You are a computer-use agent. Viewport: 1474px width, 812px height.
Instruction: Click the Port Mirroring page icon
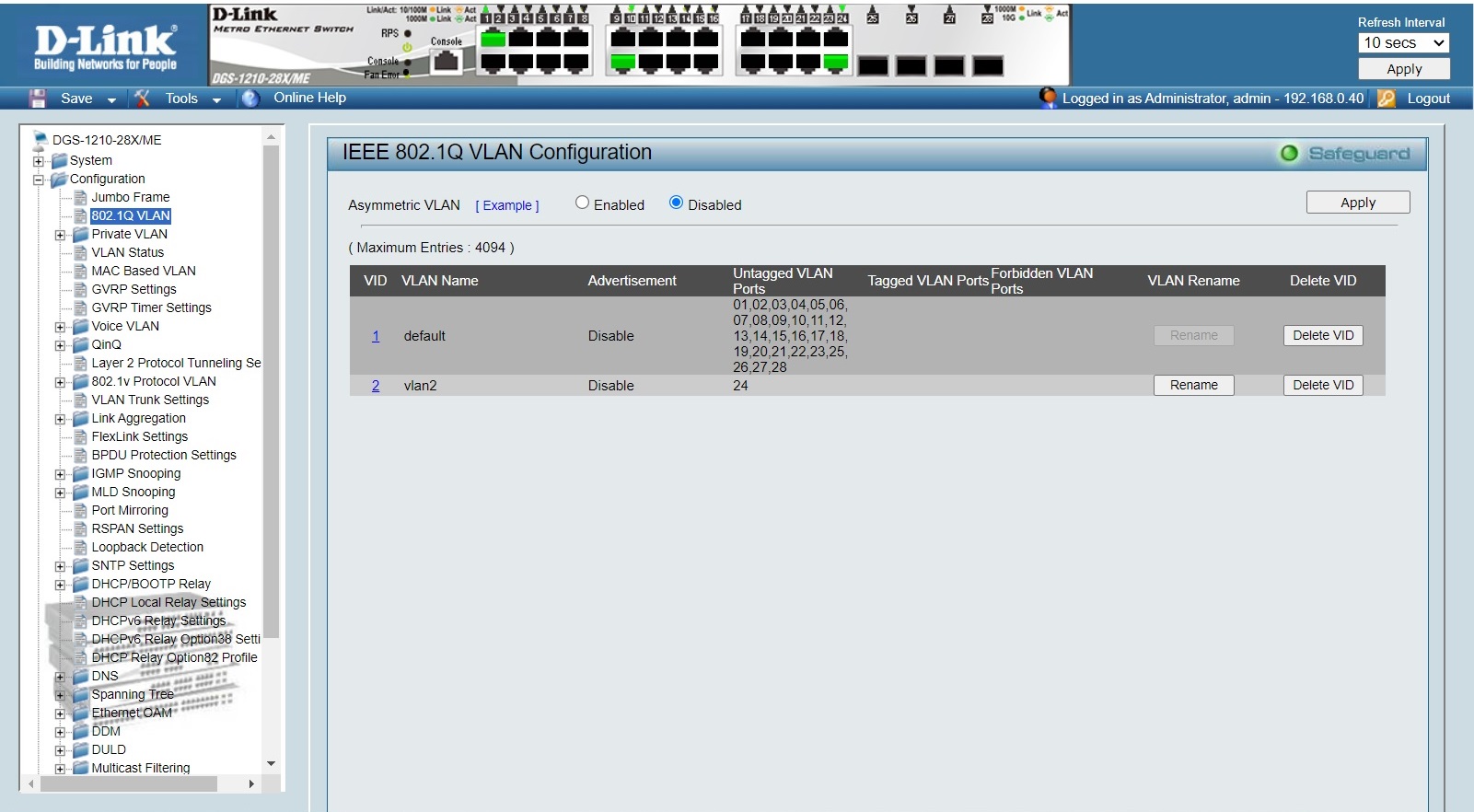click(81, 510)
